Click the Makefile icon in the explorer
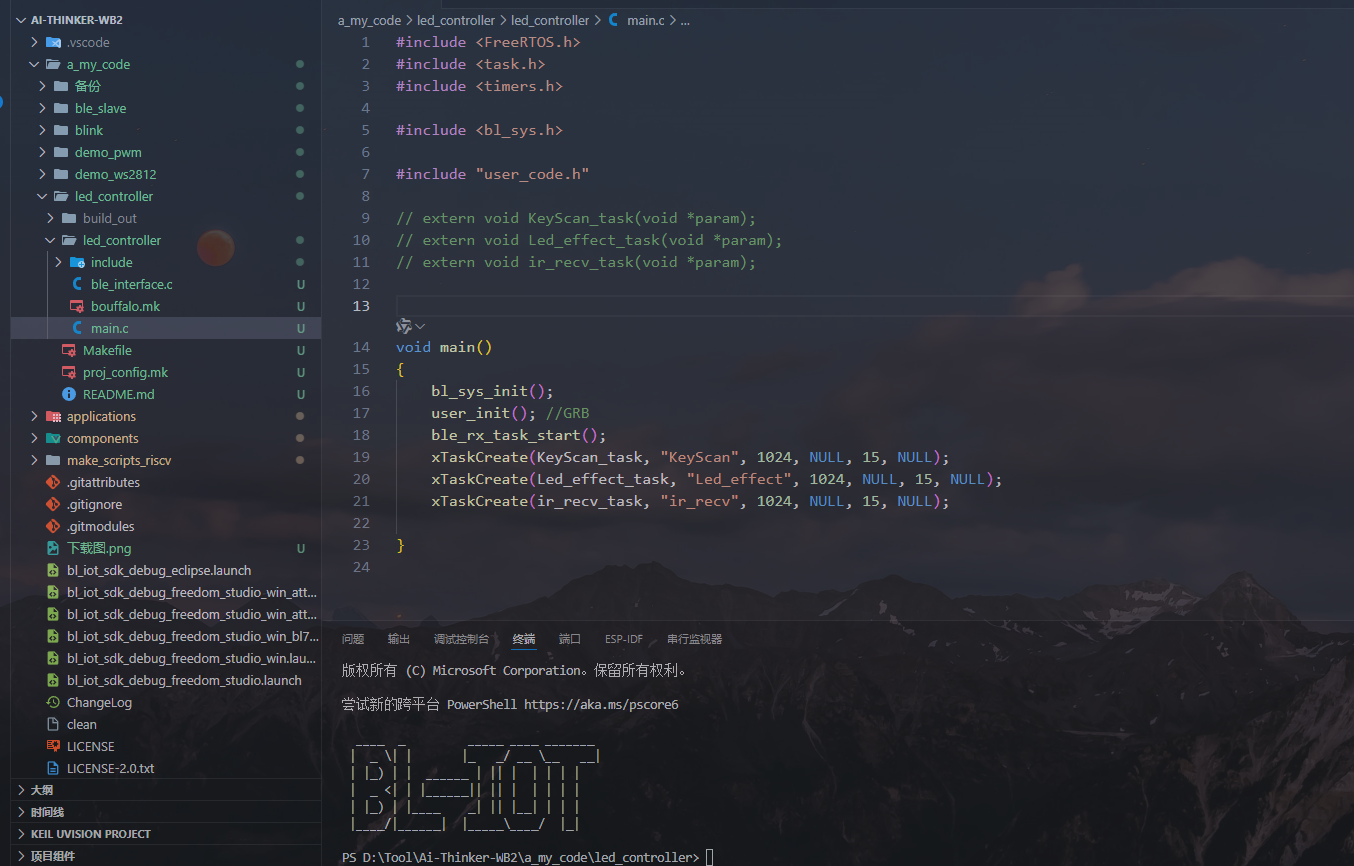The height and width of the screenshot is (866, 1354). tap(69, 350)
